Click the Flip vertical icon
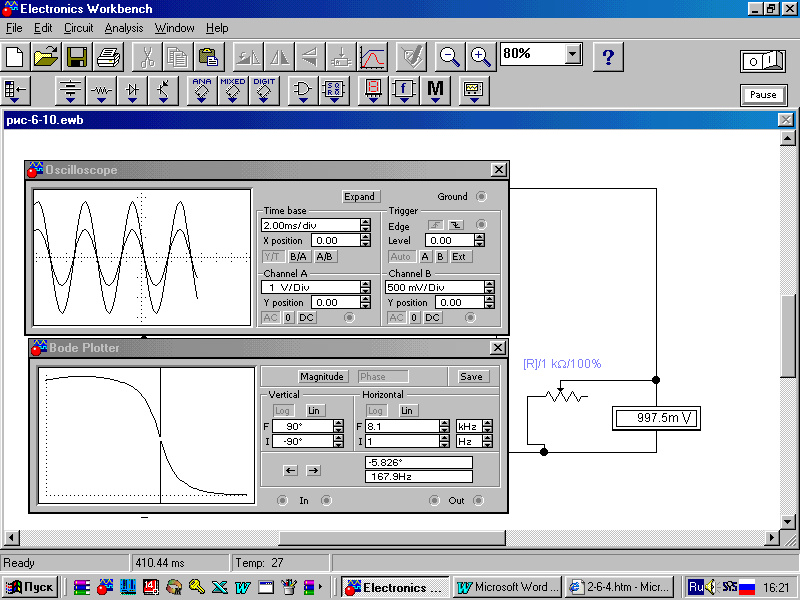The width and height of the screenshot is (800, 600). click(x=310, y=57)
